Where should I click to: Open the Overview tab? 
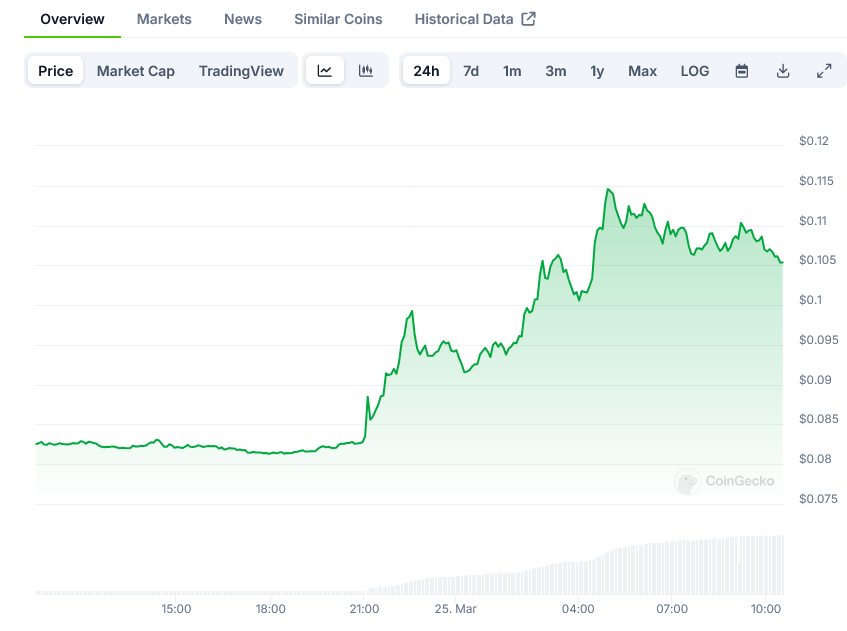pyautogui.click(x=72, y=19)
